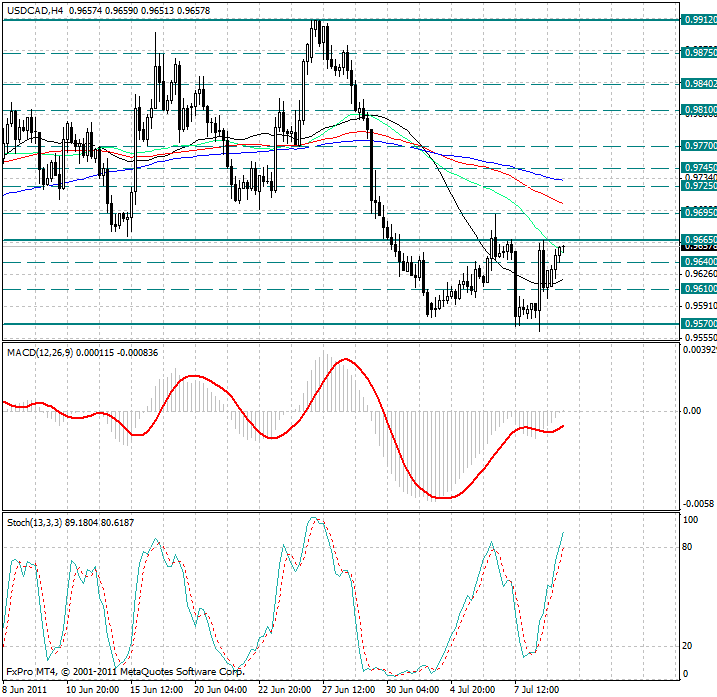Click the 0.9875 price axis label
Screen dimensions: 717x697
(698, 52)
